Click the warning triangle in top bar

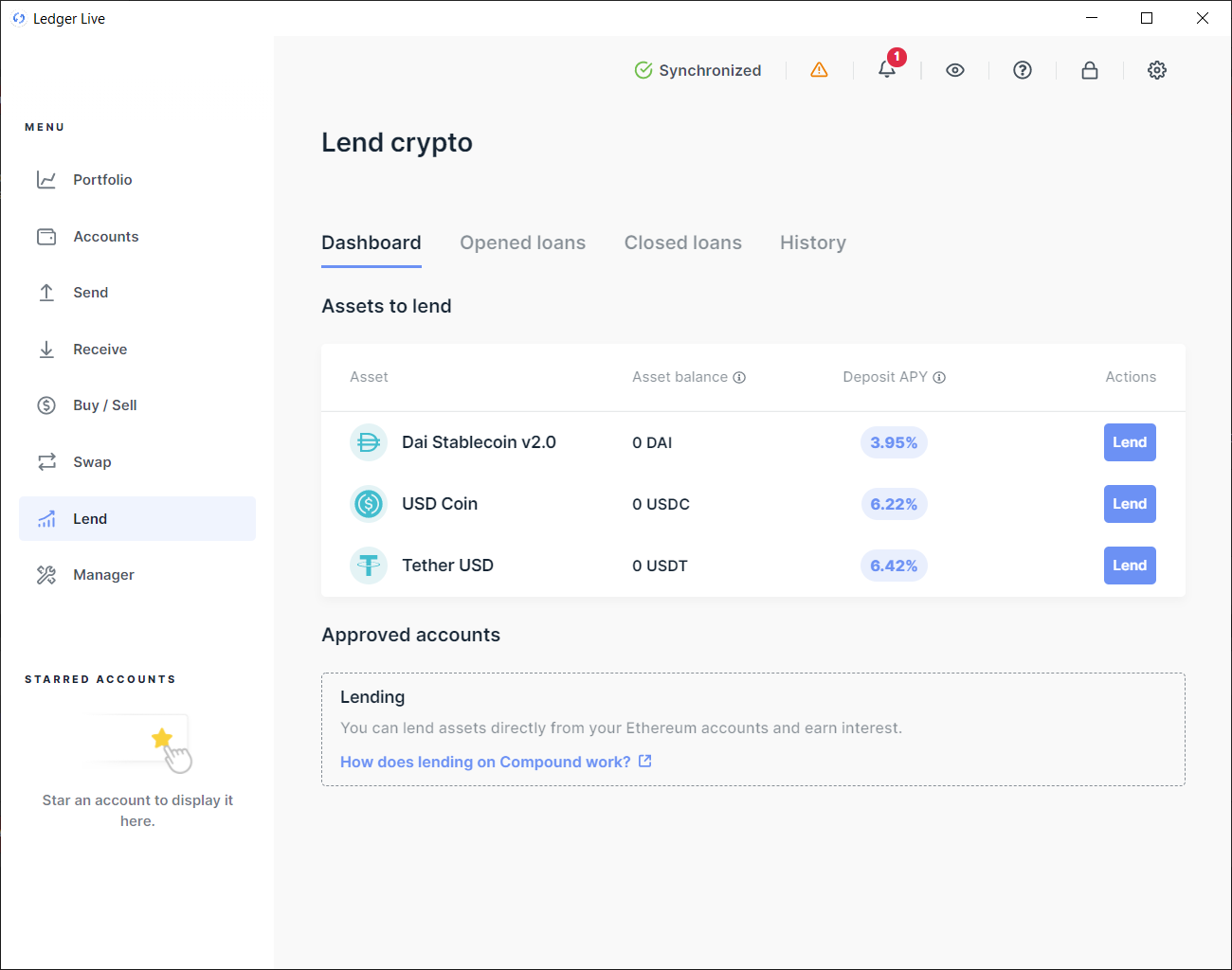pyautogui.click(x=819, y=69)
